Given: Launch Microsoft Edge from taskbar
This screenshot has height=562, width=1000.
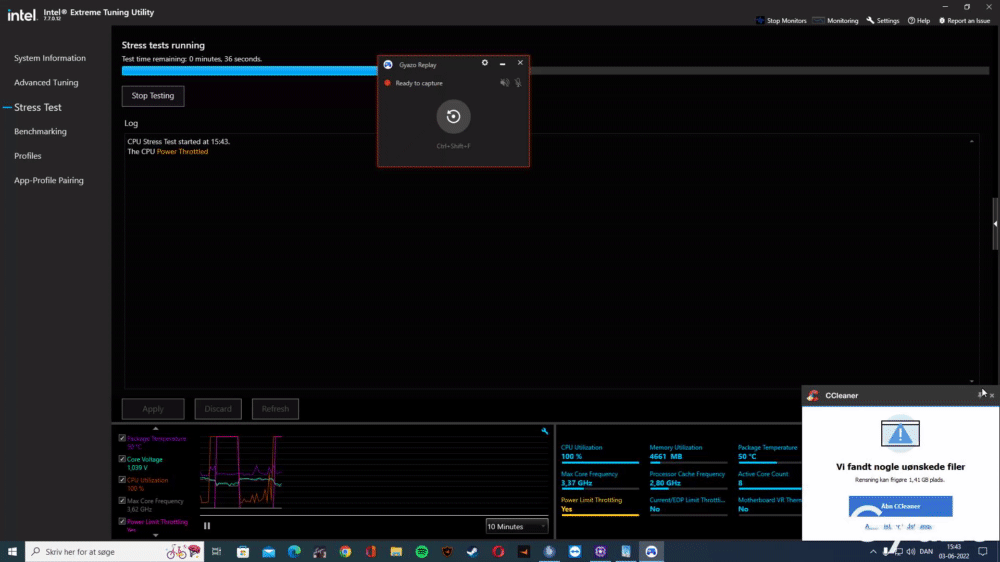Looking at the screenshot, I should coord(294,551).
